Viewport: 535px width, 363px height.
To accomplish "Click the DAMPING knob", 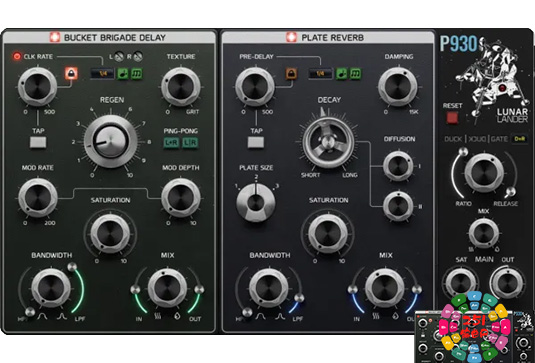I will [398, 87].
